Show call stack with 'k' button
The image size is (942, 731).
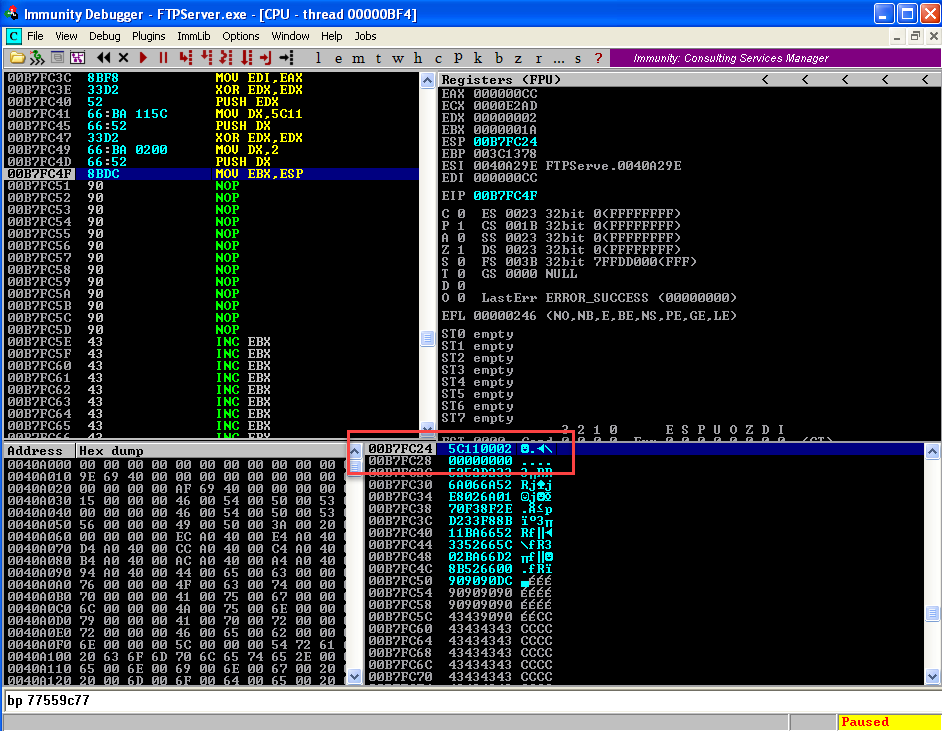pos(478,58)
